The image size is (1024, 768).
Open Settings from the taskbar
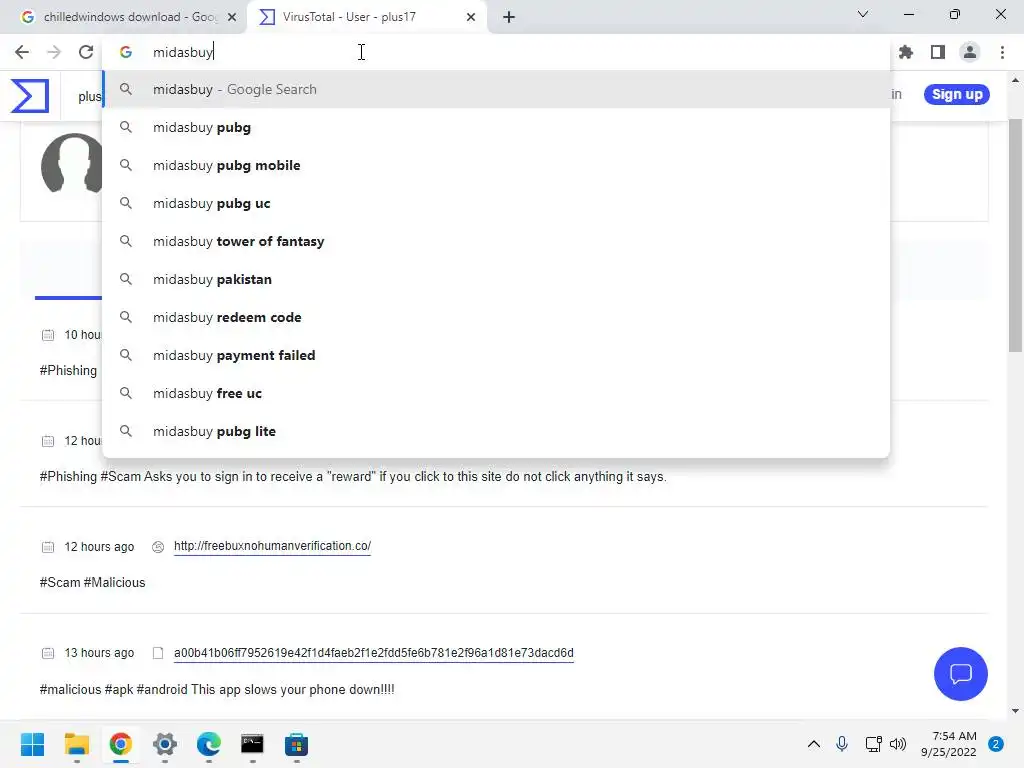(165, 744)
